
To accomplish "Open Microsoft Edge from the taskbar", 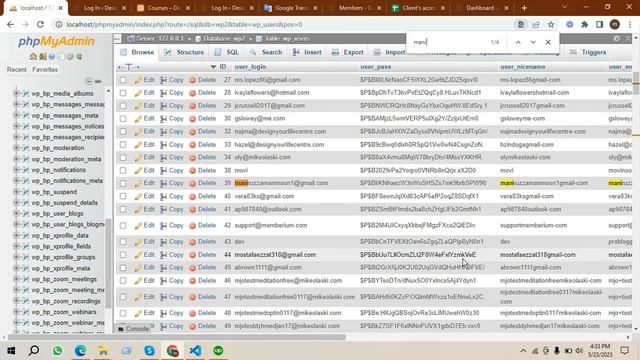I will [x=80, y=351].
